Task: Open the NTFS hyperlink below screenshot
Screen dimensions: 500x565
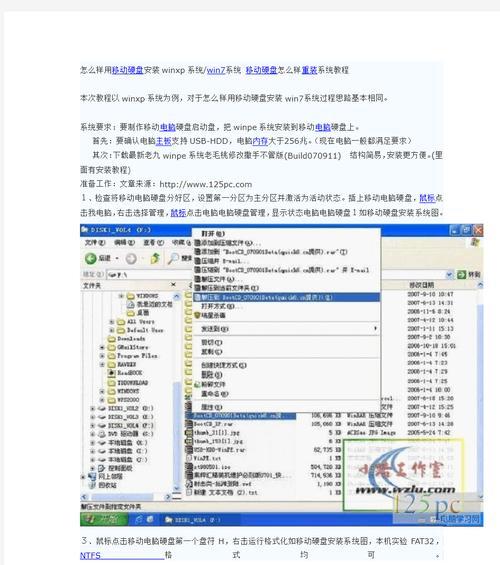Action: [x=90, y=555]
